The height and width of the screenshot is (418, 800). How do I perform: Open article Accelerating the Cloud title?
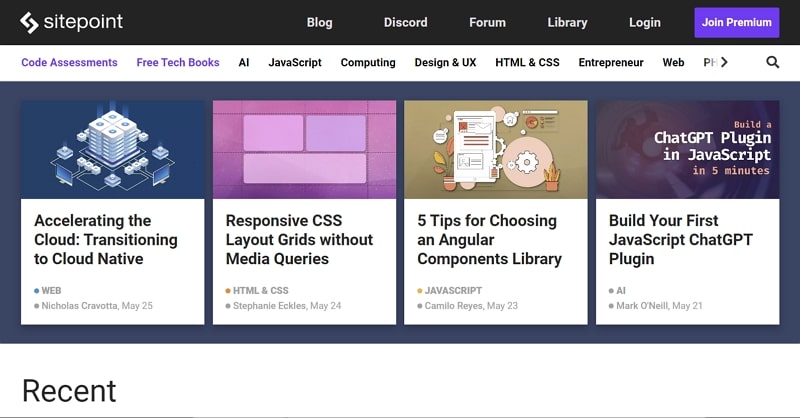(x=106, y=239)
